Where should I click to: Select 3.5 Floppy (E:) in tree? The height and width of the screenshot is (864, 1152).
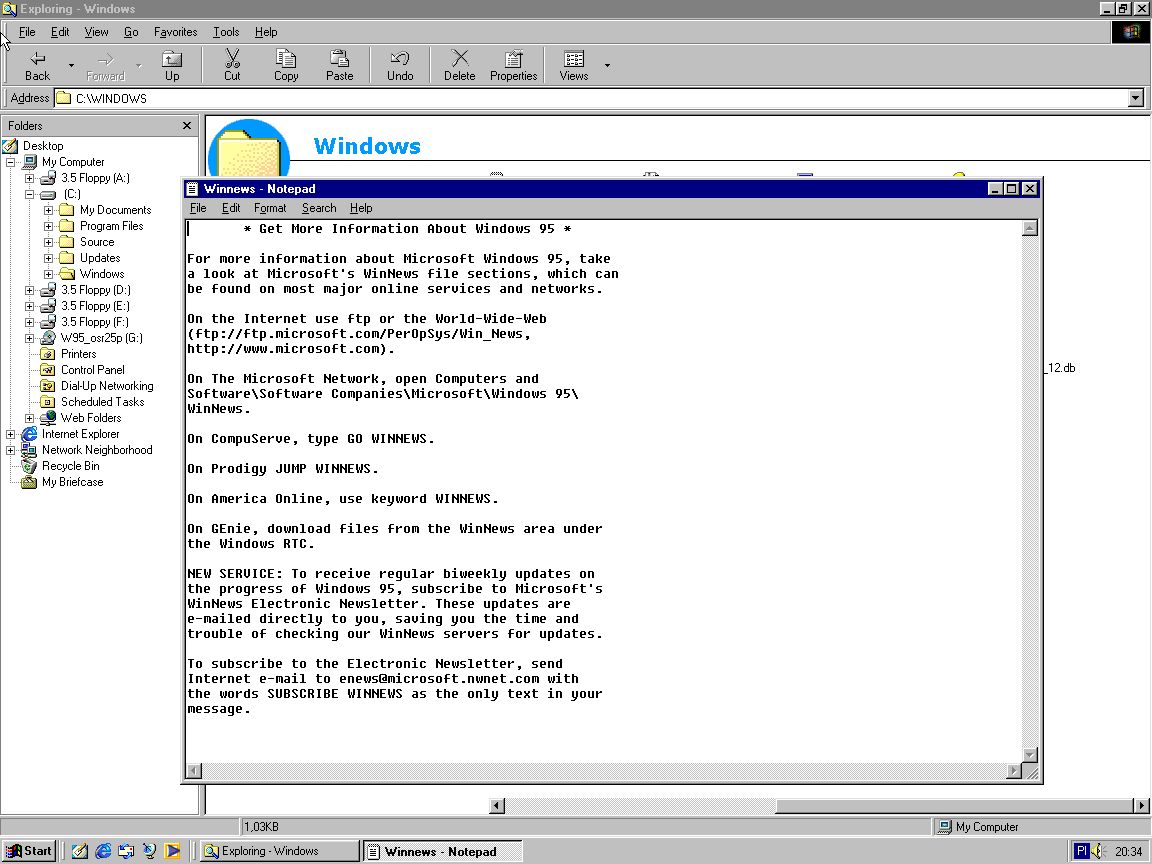coord(95,306)
